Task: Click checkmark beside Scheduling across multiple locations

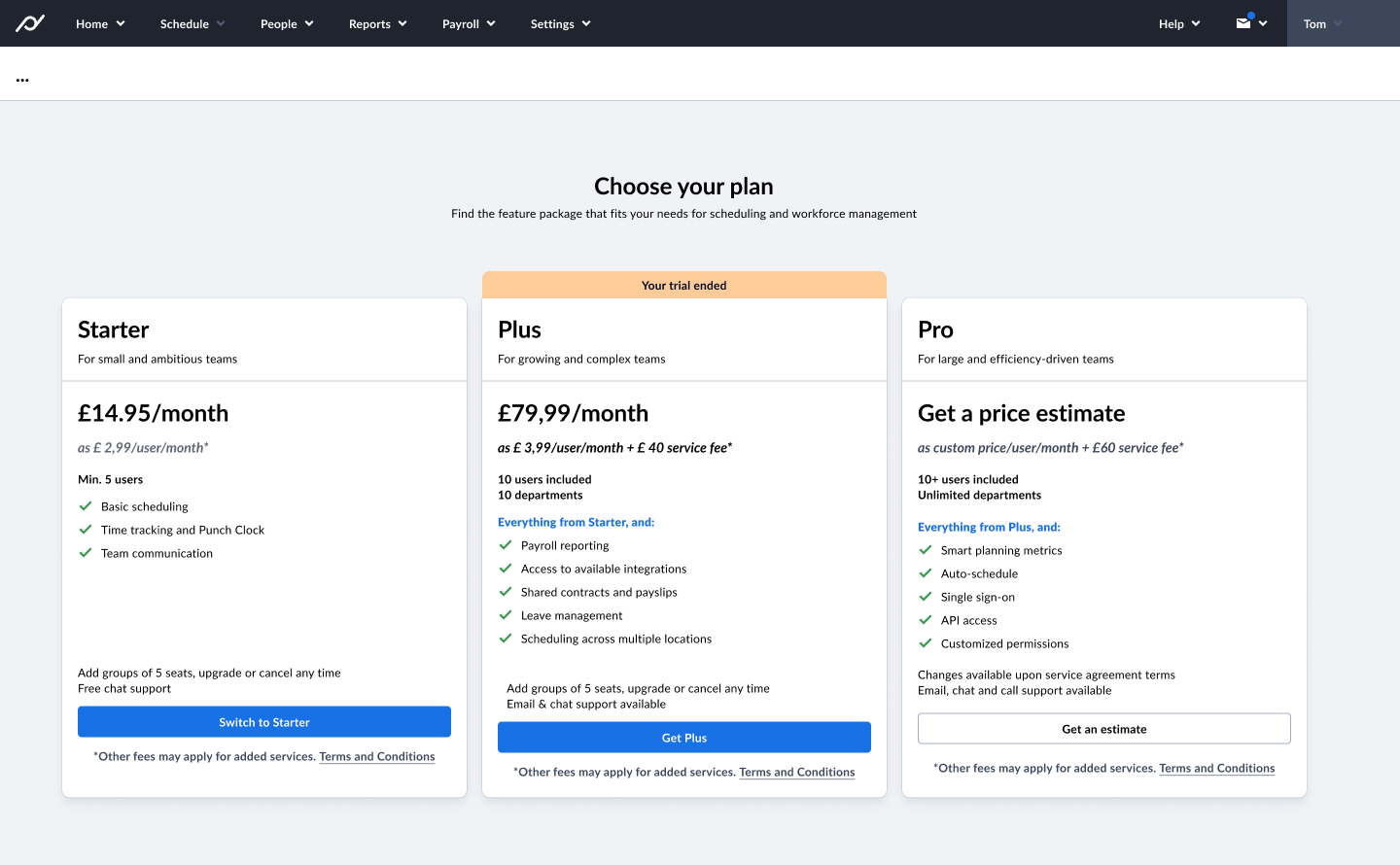Action: point(506,639)
